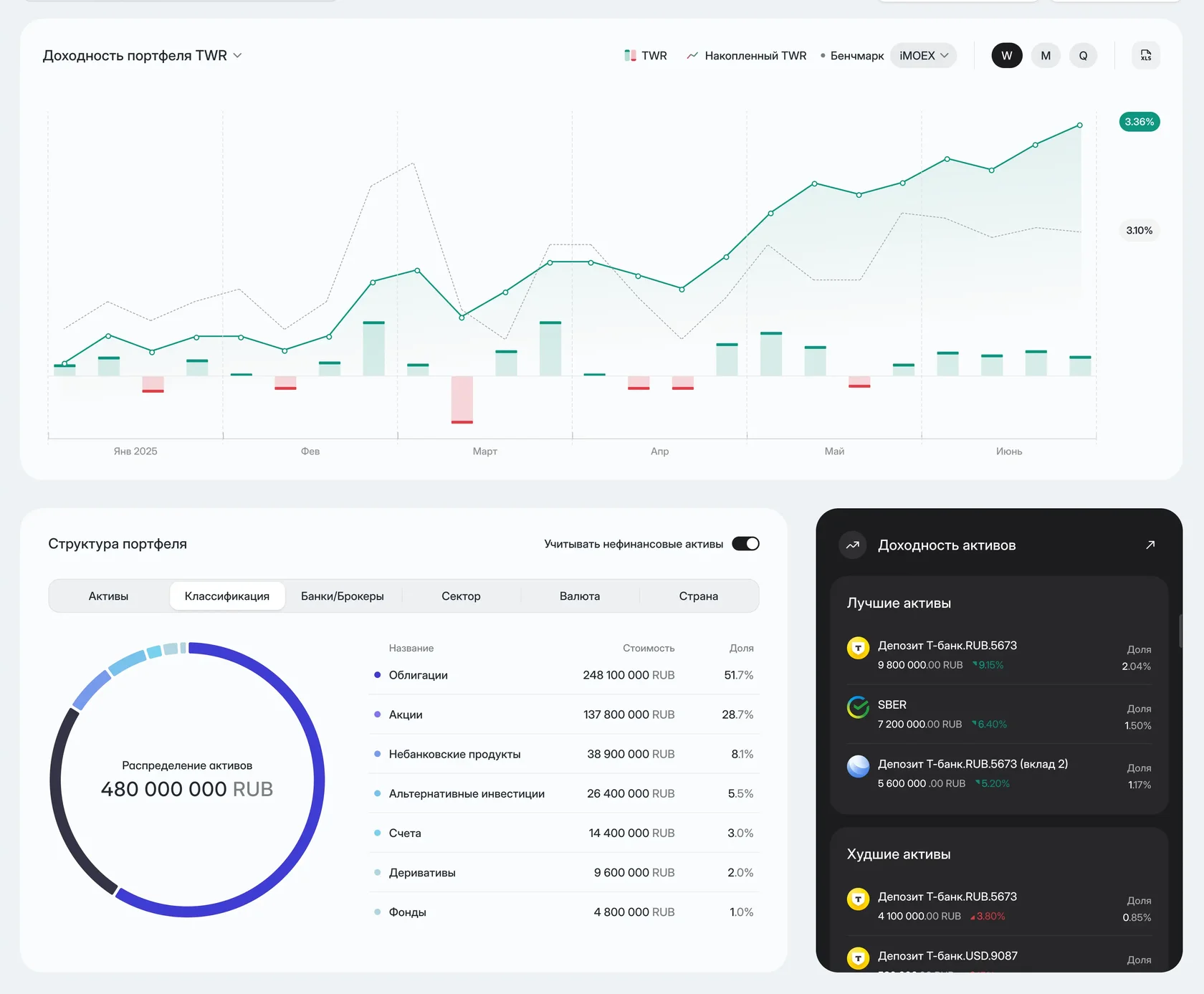Open the iMOEX benchmark dropdown
1204x994 pixels.
click(923, 55)
